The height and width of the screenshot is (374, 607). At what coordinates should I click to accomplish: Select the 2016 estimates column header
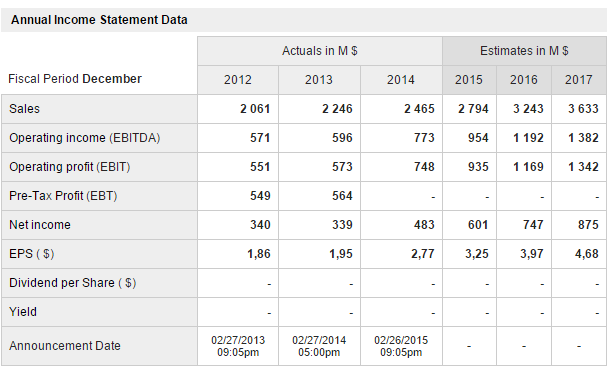click(524, 80)
